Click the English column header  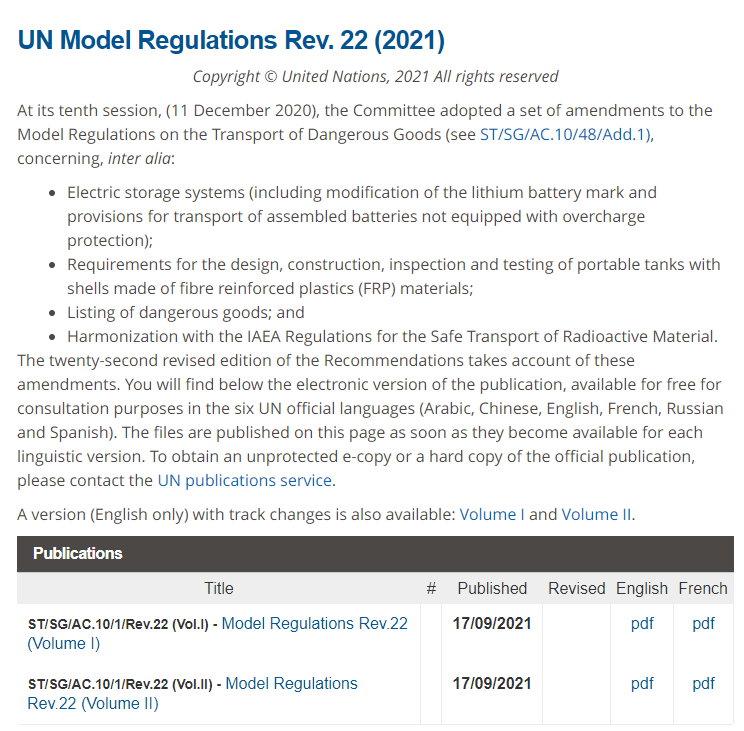click(642, 588)
